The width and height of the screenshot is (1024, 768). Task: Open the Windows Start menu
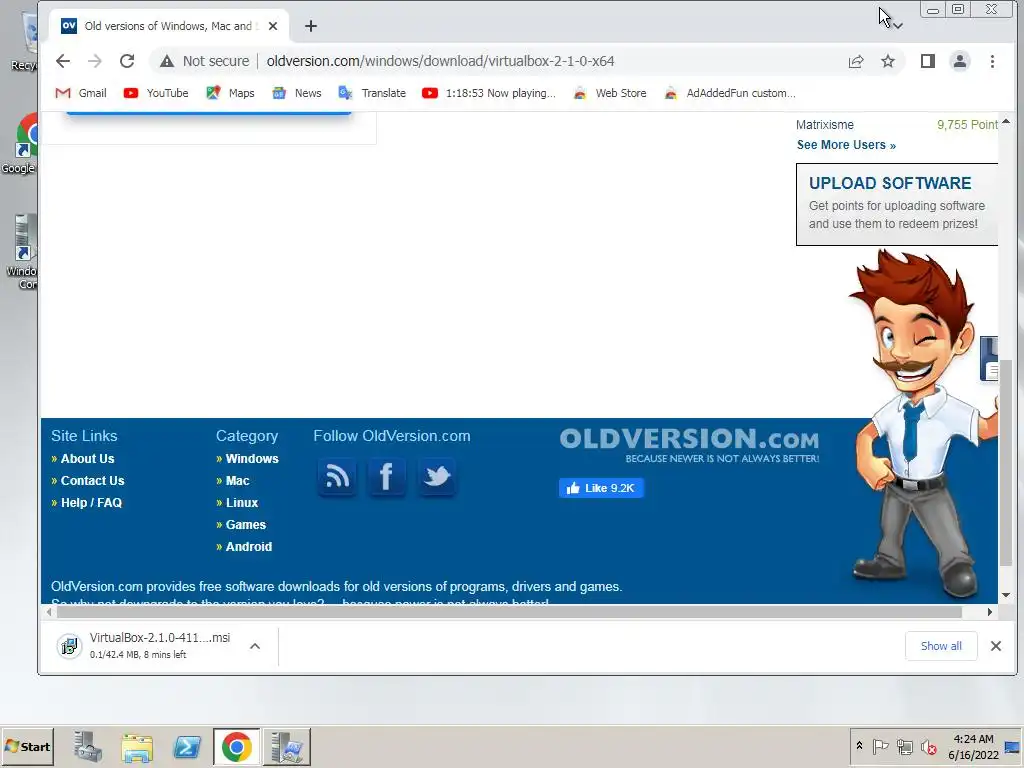tap(27, 747)
